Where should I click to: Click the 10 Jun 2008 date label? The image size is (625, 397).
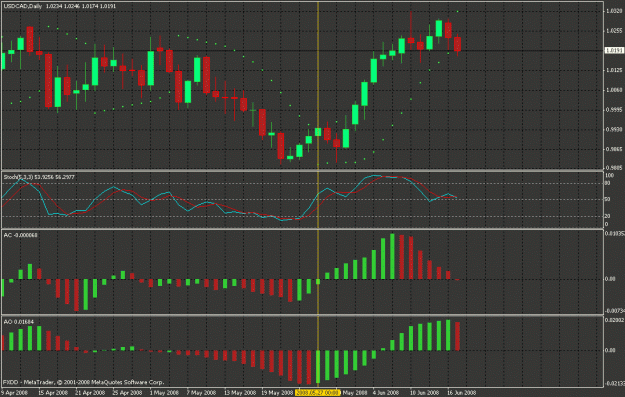424,393
